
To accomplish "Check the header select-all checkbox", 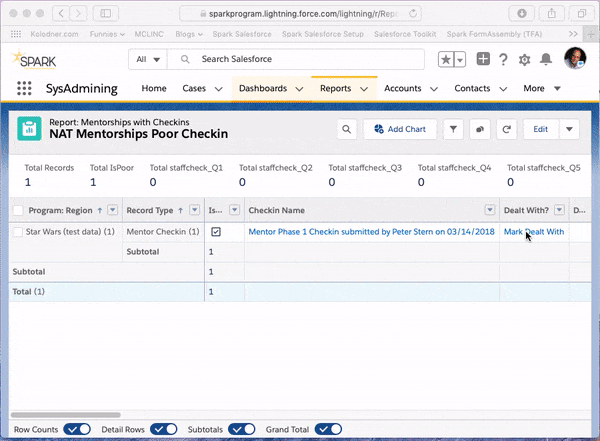I will pyautogui.click(x=18, y=210).
